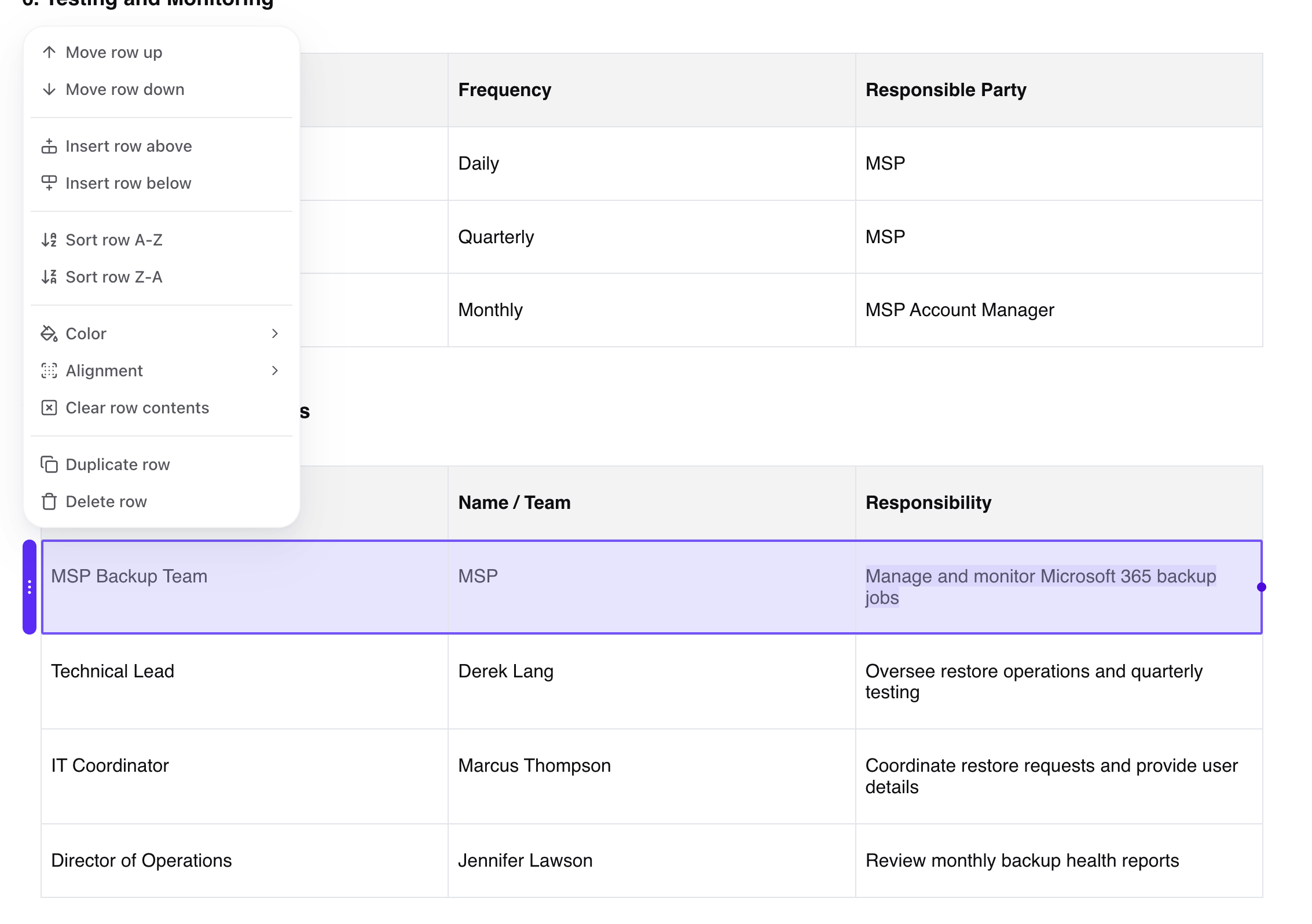Viewport: 1312px width, 924px height.
Task: Click the Sort row Z-A icon
Action: [x=49, y=277]
